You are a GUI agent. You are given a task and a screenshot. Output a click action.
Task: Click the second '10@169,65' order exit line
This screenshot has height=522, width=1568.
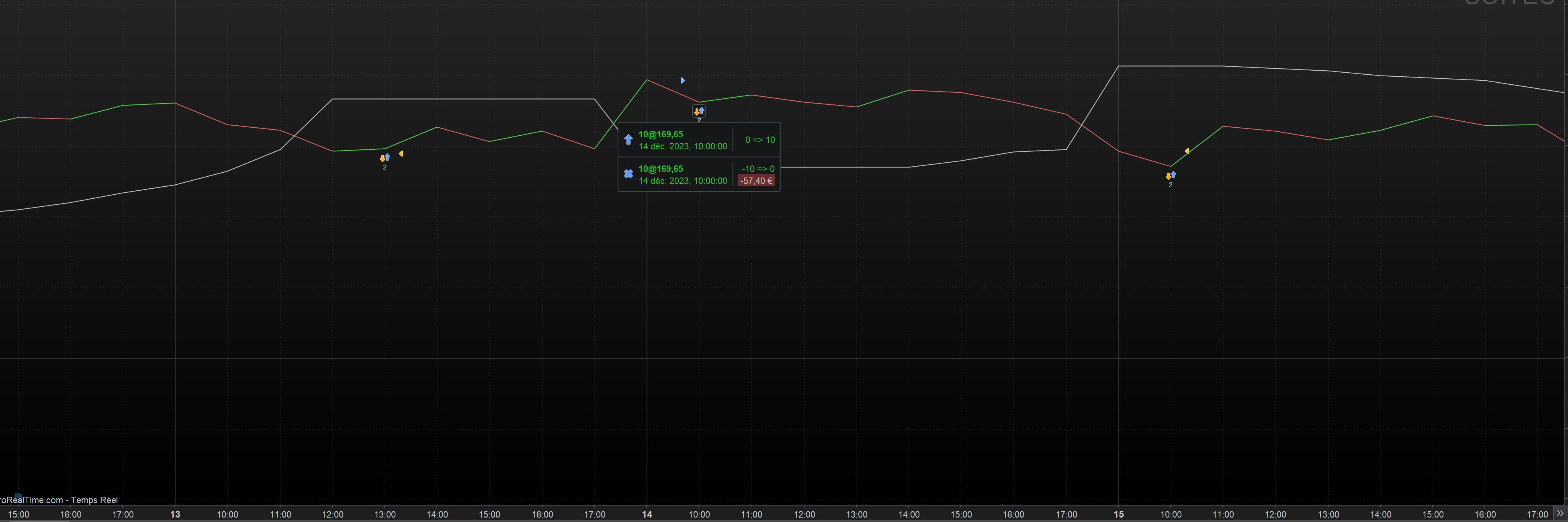pos(661,169)
